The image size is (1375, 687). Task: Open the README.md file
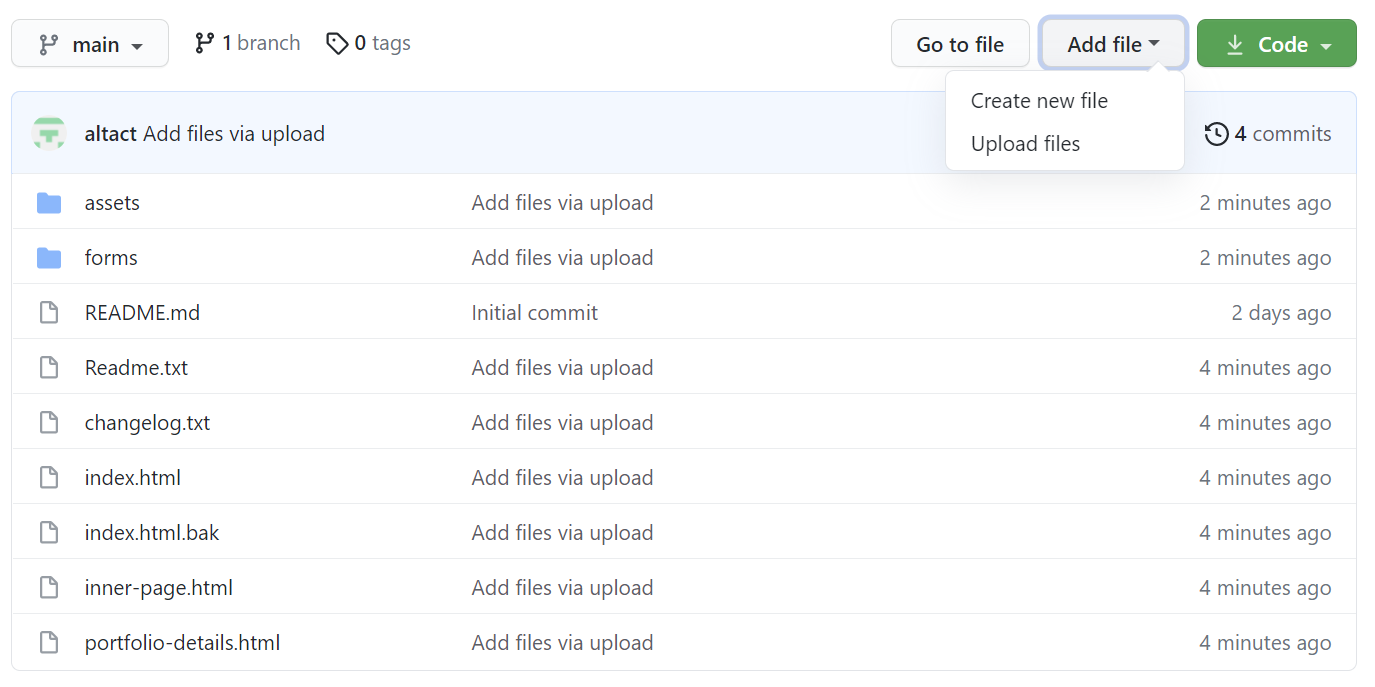point(142,312)
